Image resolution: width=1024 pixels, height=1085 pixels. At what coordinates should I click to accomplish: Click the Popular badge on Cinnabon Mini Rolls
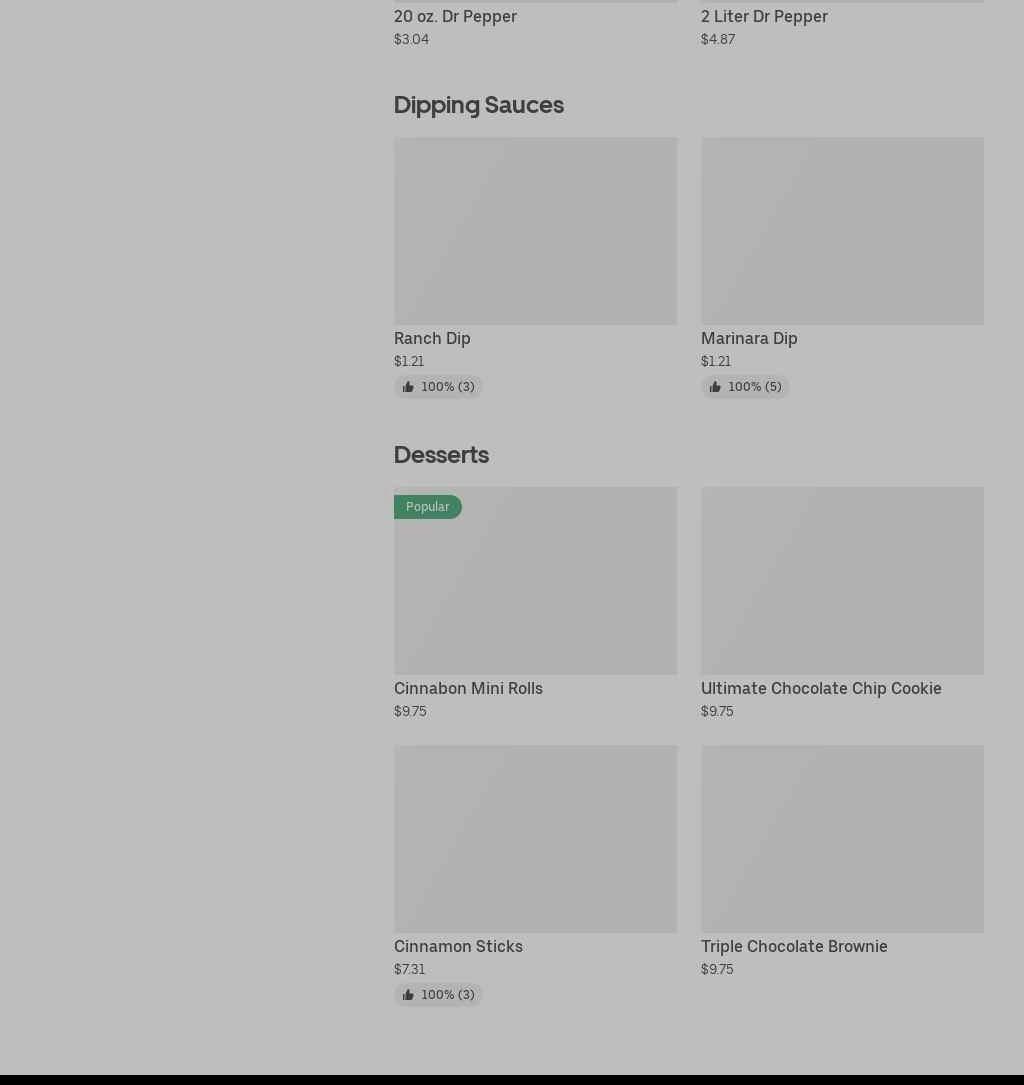click(427, 507)
